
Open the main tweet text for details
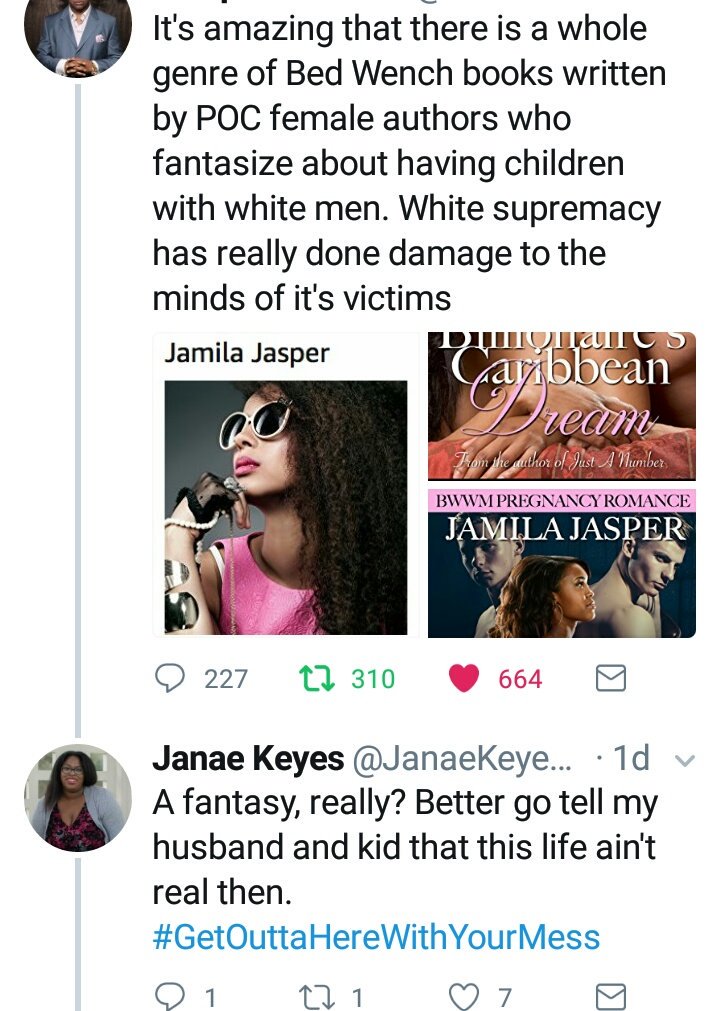409,163
